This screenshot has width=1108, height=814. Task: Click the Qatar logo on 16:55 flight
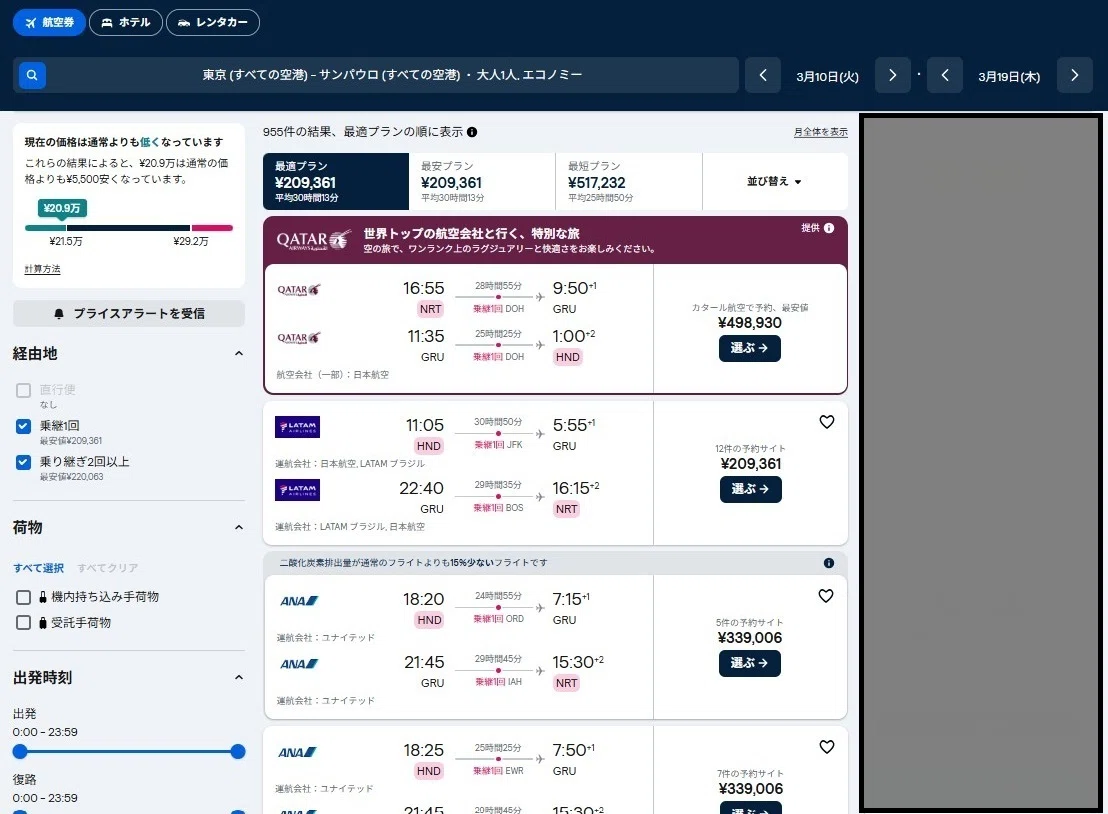[299, 290]
